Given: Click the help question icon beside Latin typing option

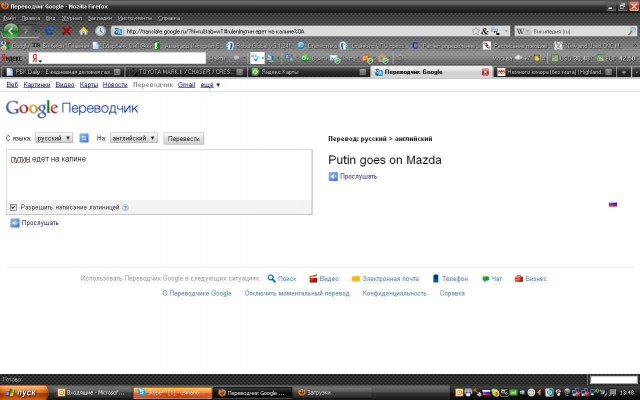Looking at the screenshot, I should point(126,208).
